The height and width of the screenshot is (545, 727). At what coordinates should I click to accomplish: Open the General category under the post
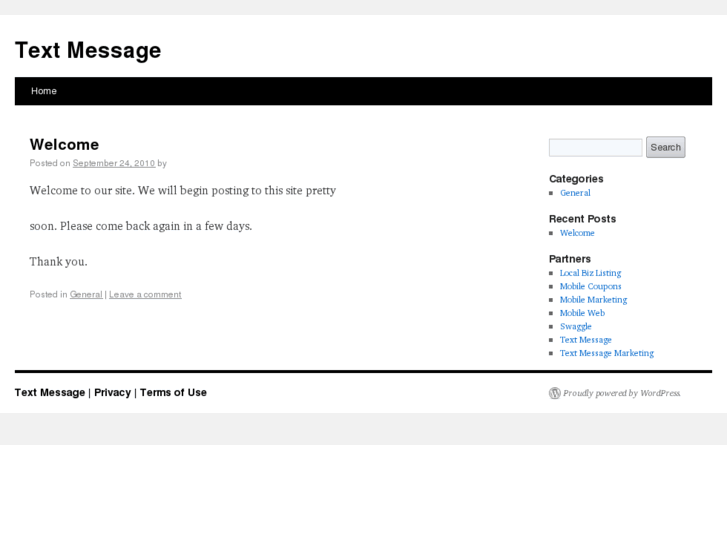pyautogui.click(x=86, y=295)
